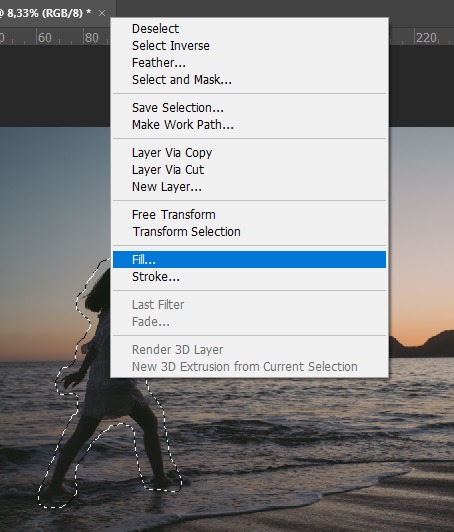Open Select and Mask... workspace
The image size is (454, 532).
click(249, 80)
